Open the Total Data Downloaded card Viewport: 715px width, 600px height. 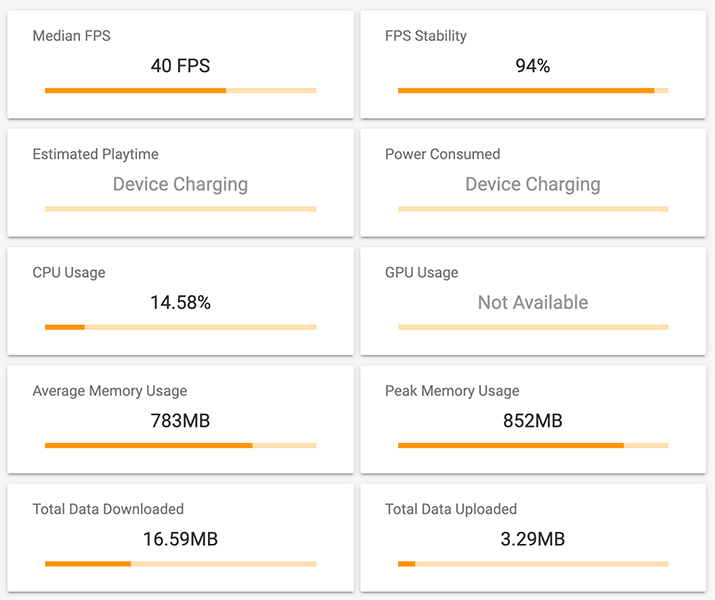click(x=181, y=538)
